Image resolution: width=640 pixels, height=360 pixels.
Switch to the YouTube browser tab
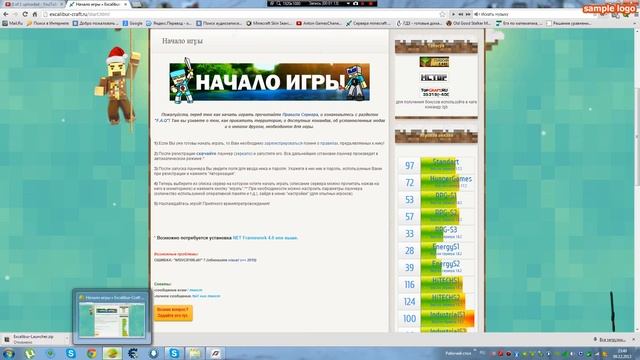coord(33,4)
